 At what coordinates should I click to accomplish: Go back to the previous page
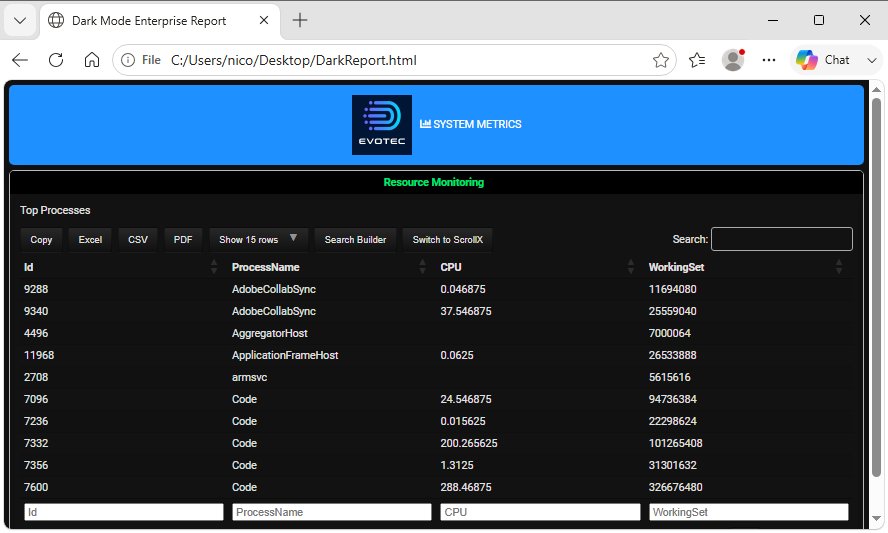[20, 60]
